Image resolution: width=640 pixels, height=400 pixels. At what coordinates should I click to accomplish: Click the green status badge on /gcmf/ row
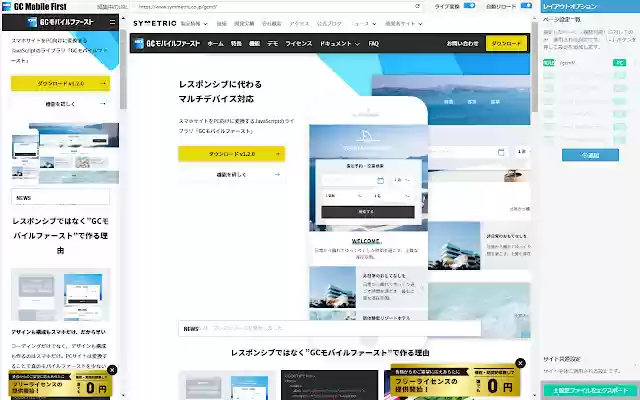point(549,63)
